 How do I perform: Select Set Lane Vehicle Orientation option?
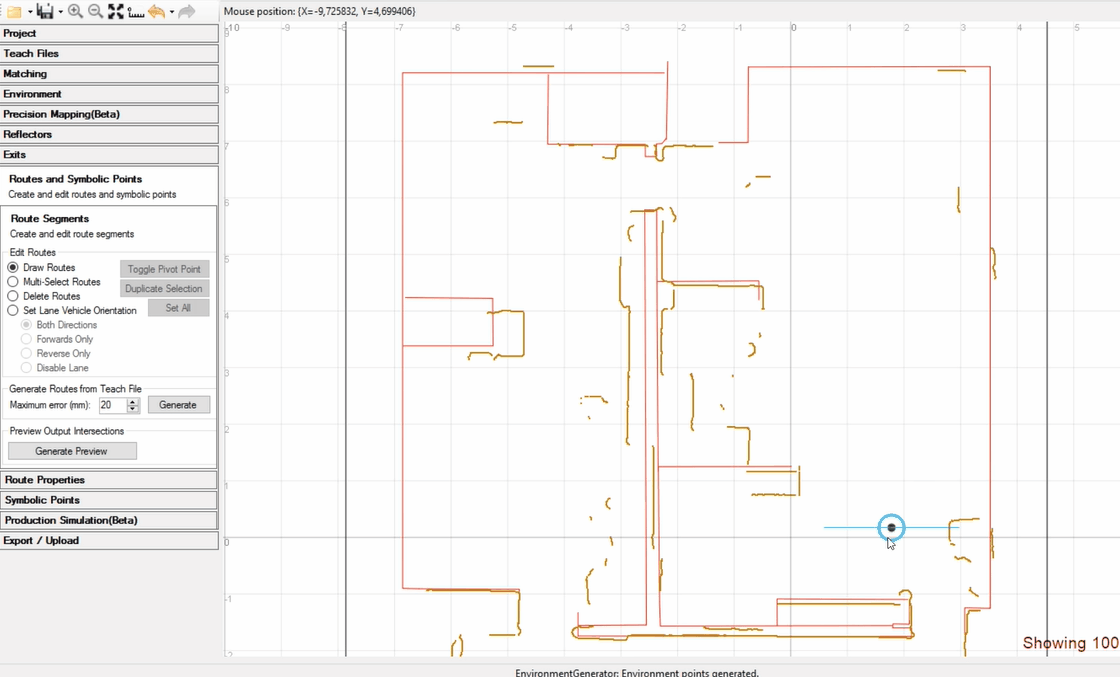click(13, 310)
